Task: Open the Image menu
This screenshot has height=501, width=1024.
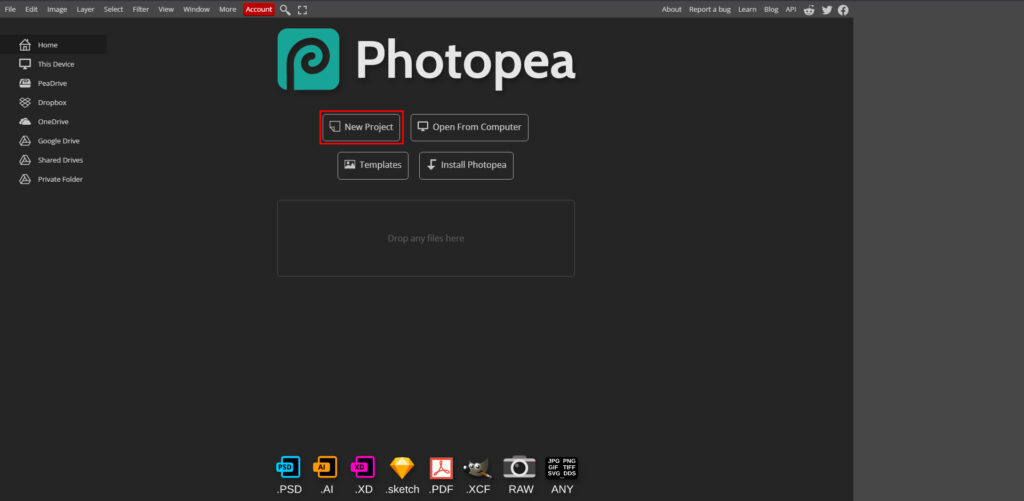Action: tap(57, 9)
